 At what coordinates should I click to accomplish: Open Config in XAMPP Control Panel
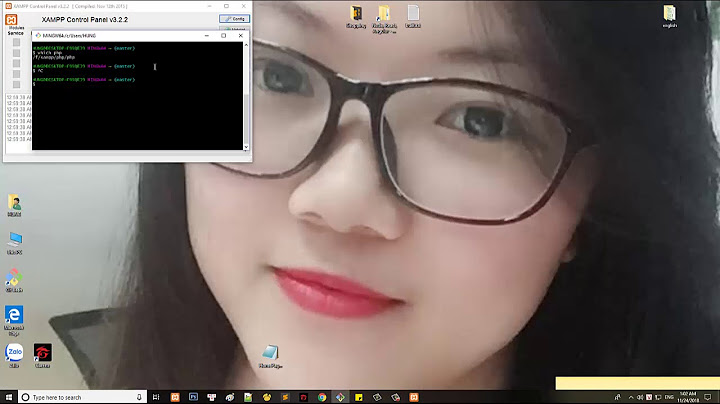point(234,19)
